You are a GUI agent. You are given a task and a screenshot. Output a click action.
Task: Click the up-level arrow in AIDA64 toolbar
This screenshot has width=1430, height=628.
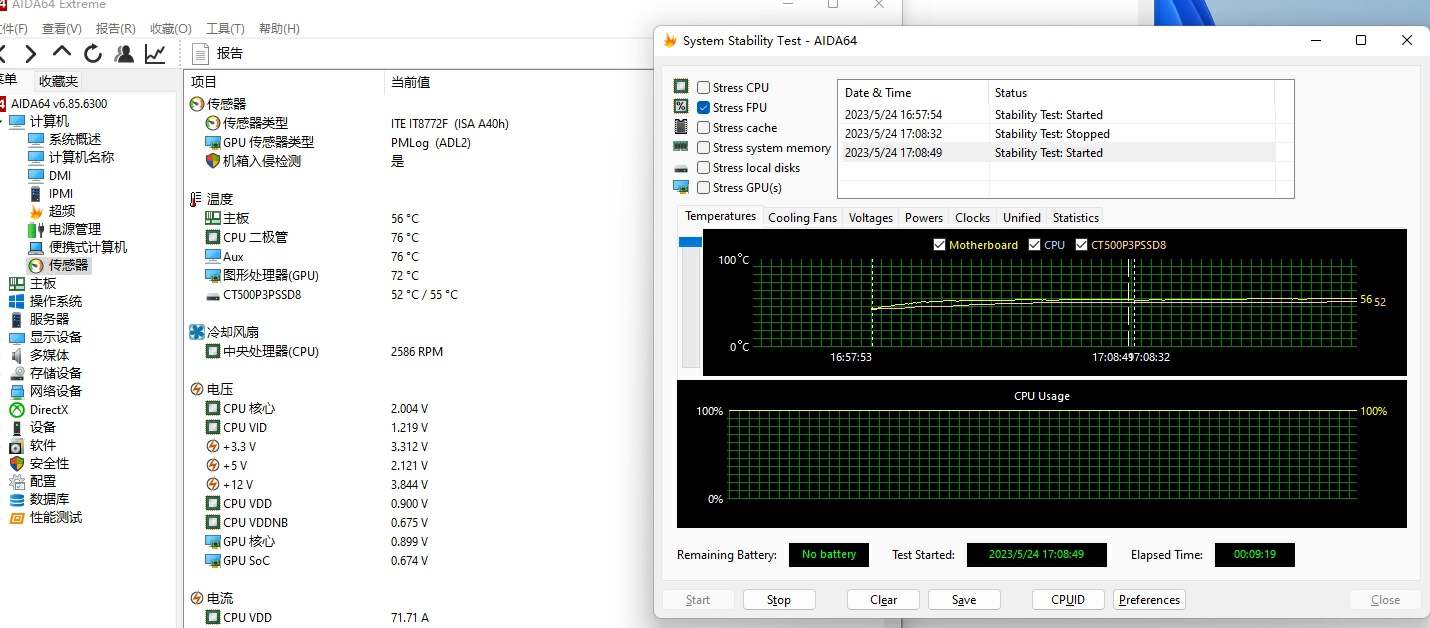tap(62, 52)
